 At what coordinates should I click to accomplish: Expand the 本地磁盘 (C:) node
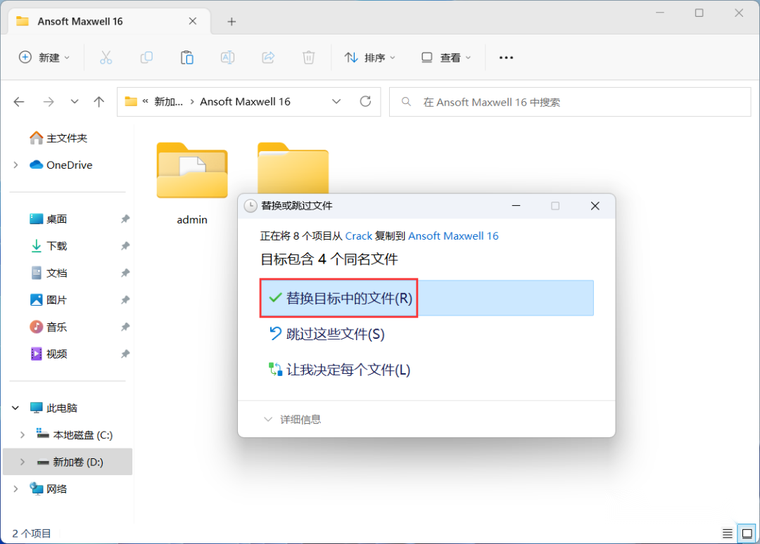22,435
